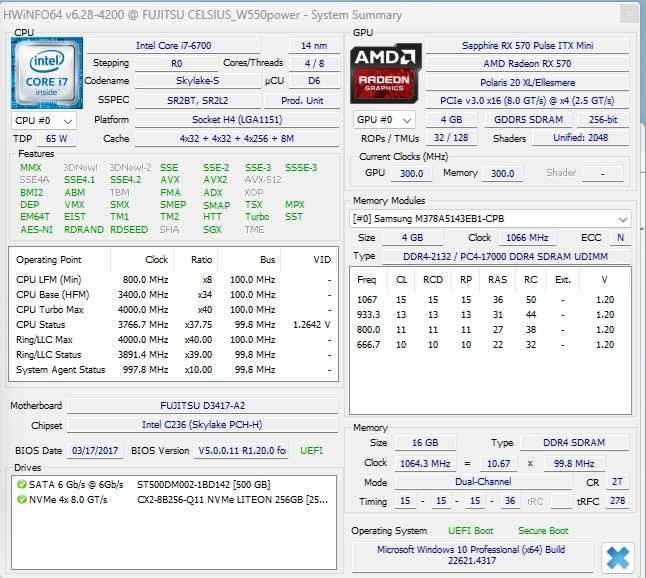This screenshot has height=578, width=646.
Task: Click the RDSEED feature flag
Action: 129,229
